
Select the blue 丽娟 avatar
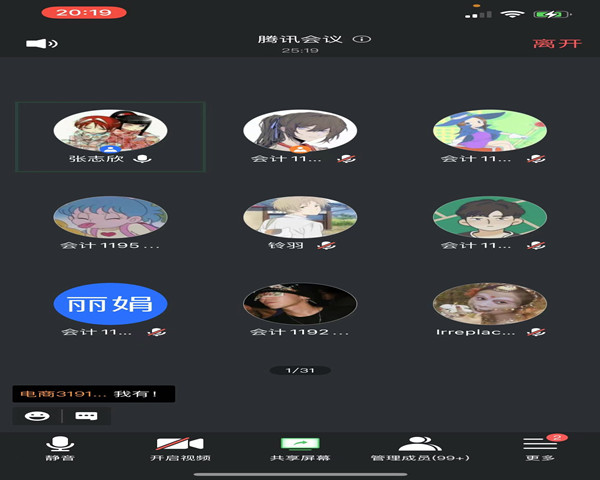pos(110,303)
